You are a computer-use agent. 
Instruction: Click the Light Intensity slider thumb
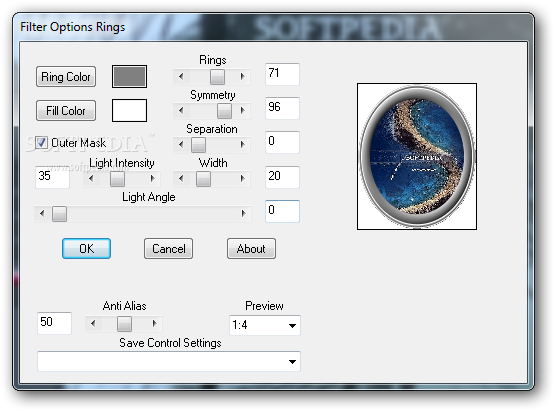coord(117,178)
